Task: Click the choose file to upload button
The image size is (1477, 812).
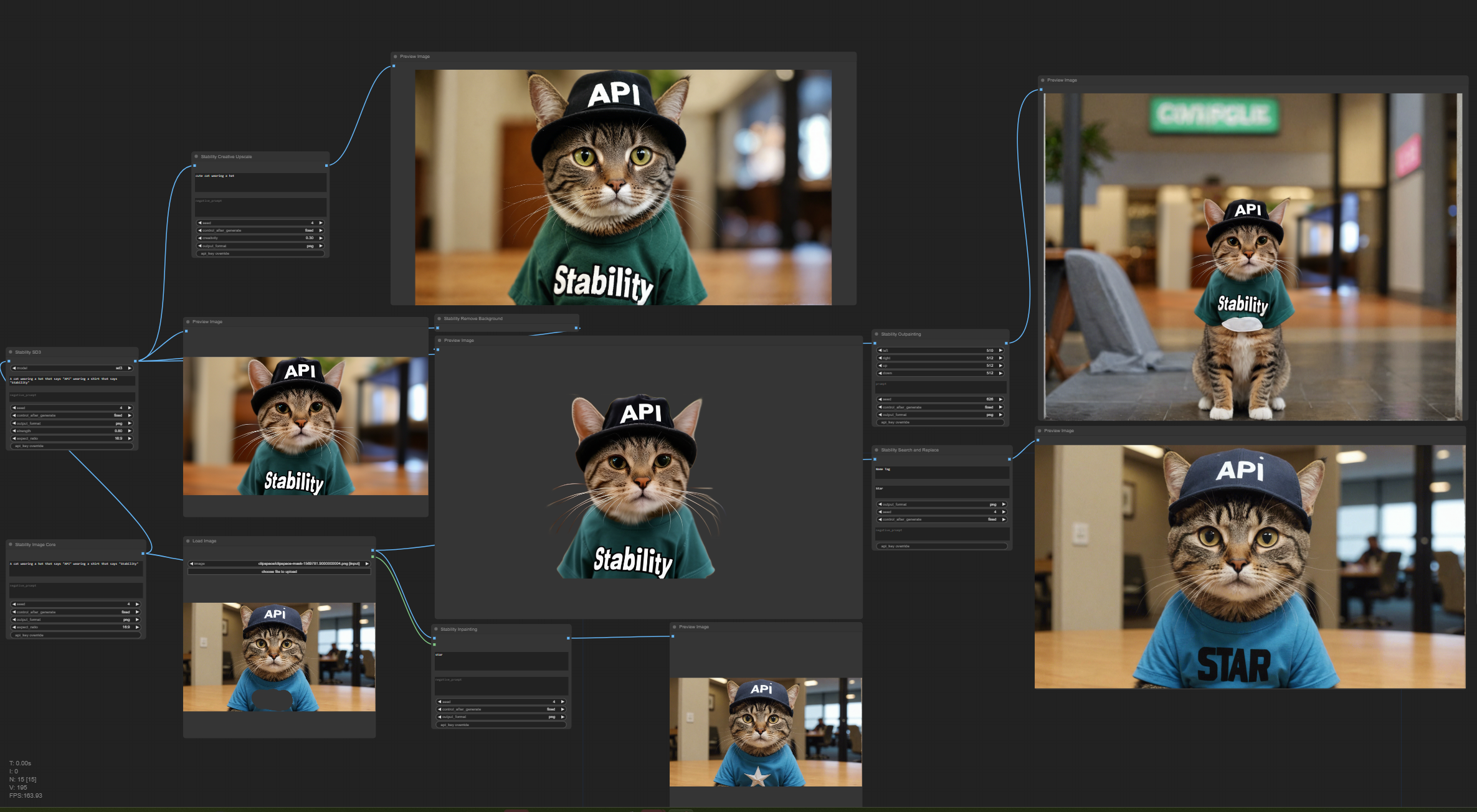Action: pyautogui.click(x=279, y=572)
